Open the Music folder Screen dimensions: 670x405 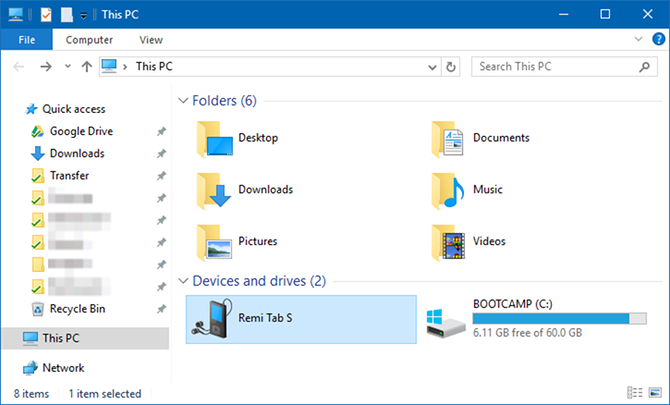(x=467, y=190)
